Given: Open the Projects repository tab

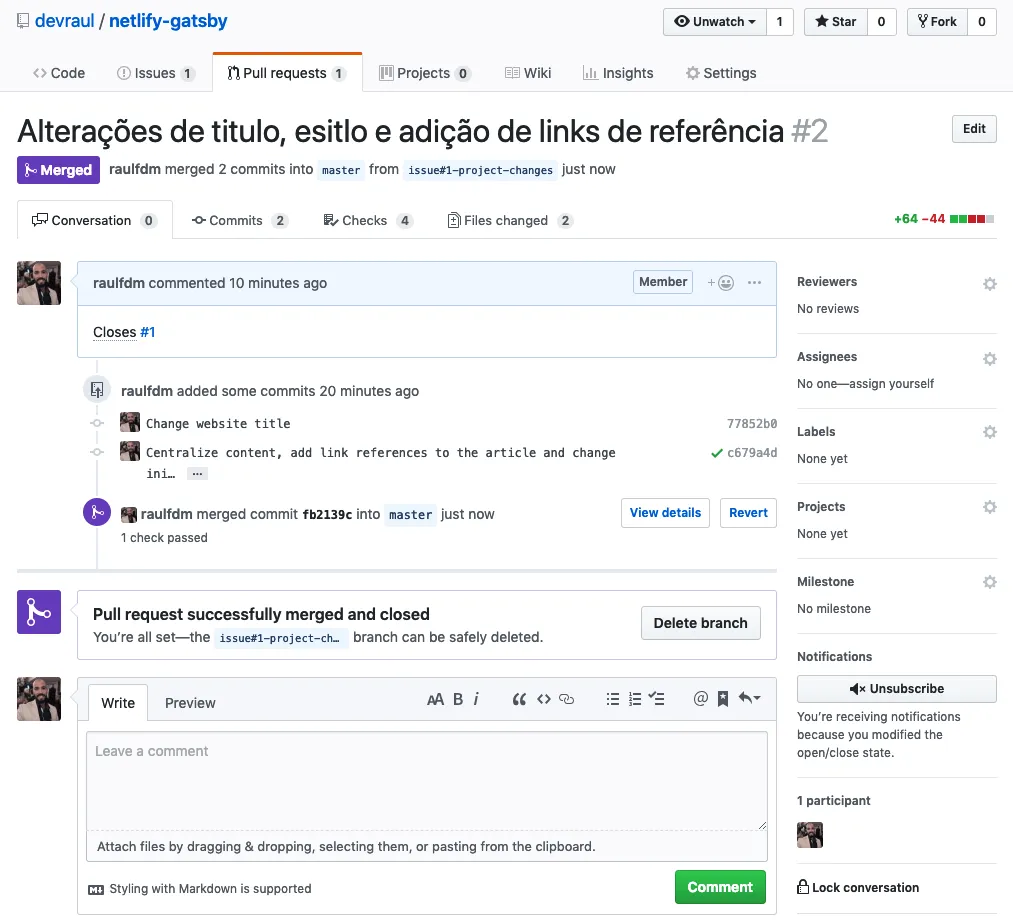Looking at the screenshot, I should click(x=424, y=73).
